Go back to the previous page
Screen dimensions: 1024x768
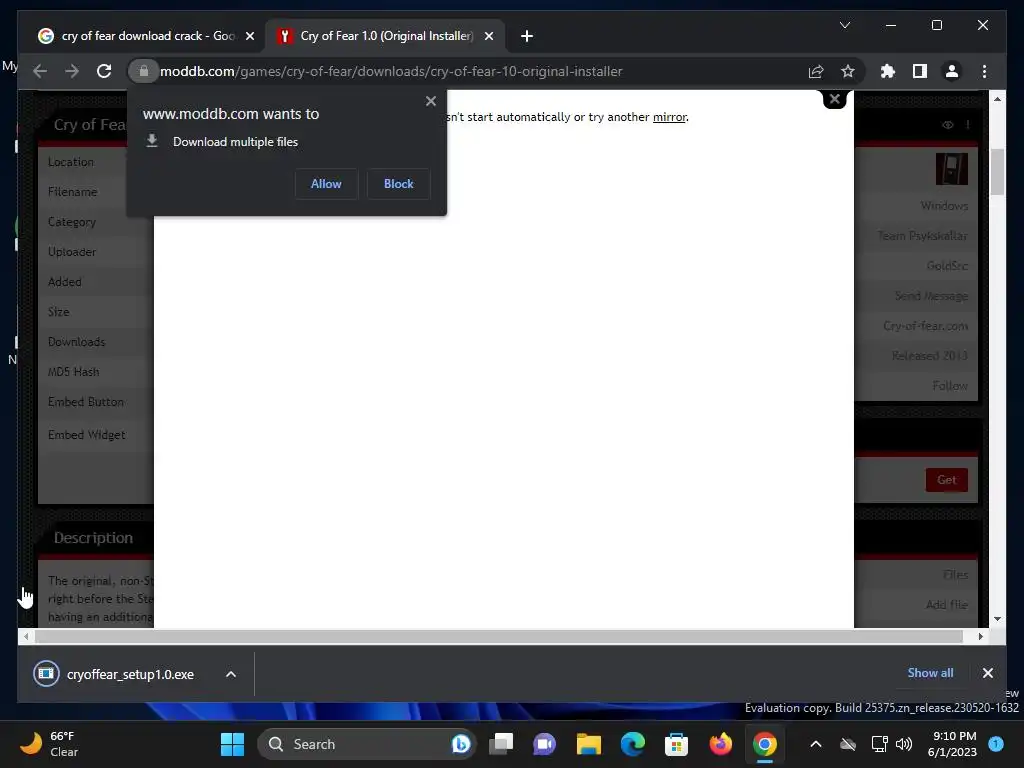(40, 71)
